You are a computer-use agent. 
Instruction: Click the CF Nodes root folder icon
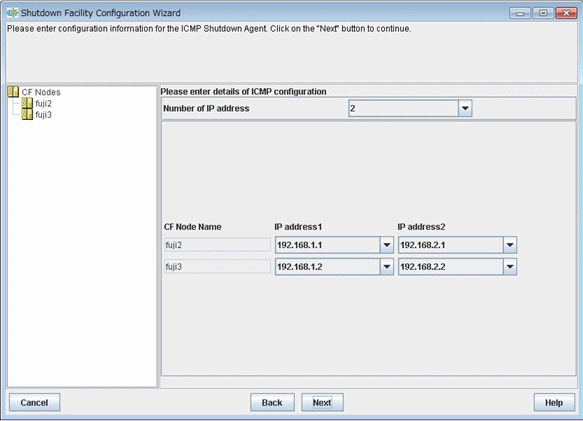(13, 92)
